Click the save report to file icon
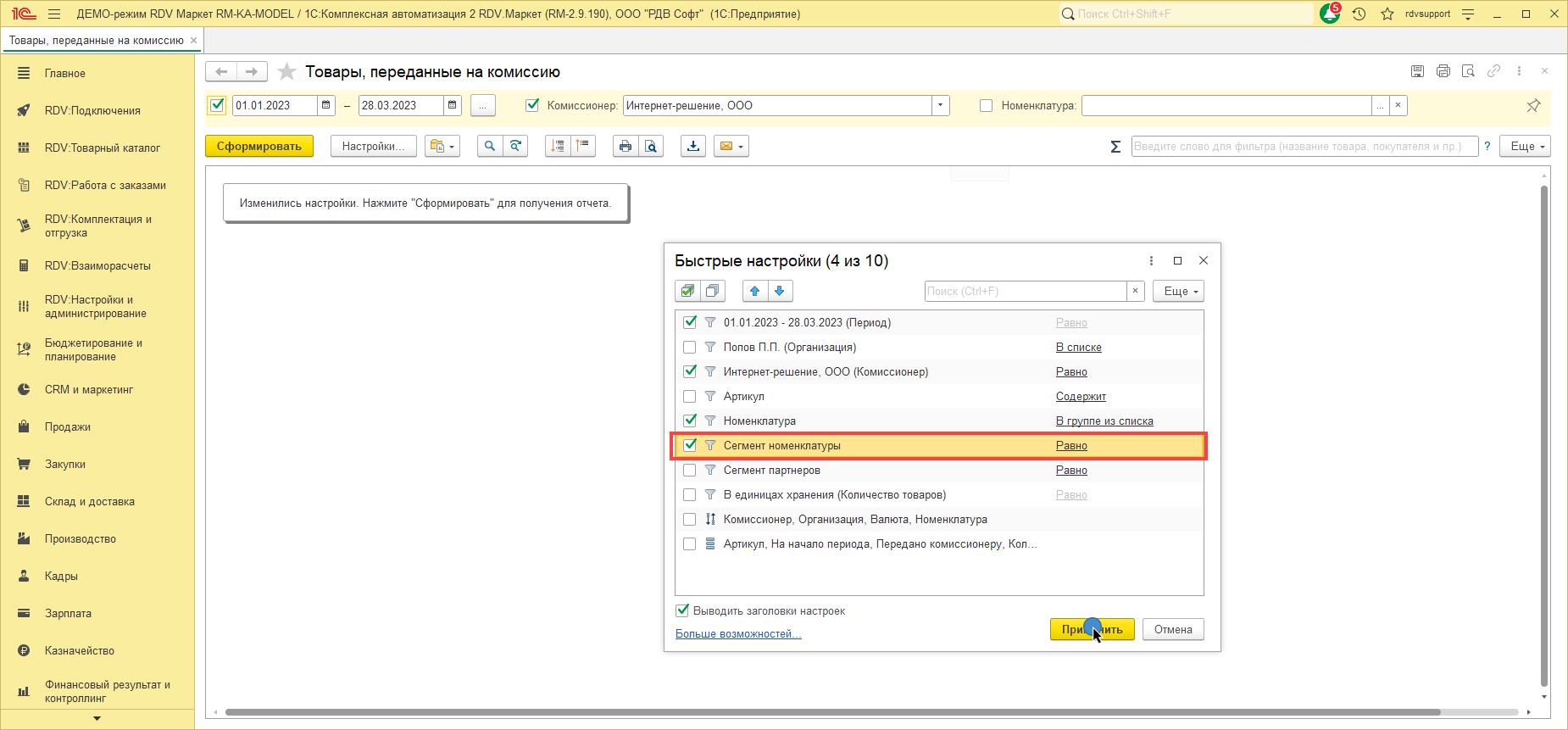Screen dimensions: 1568x730 click(693, 147)
